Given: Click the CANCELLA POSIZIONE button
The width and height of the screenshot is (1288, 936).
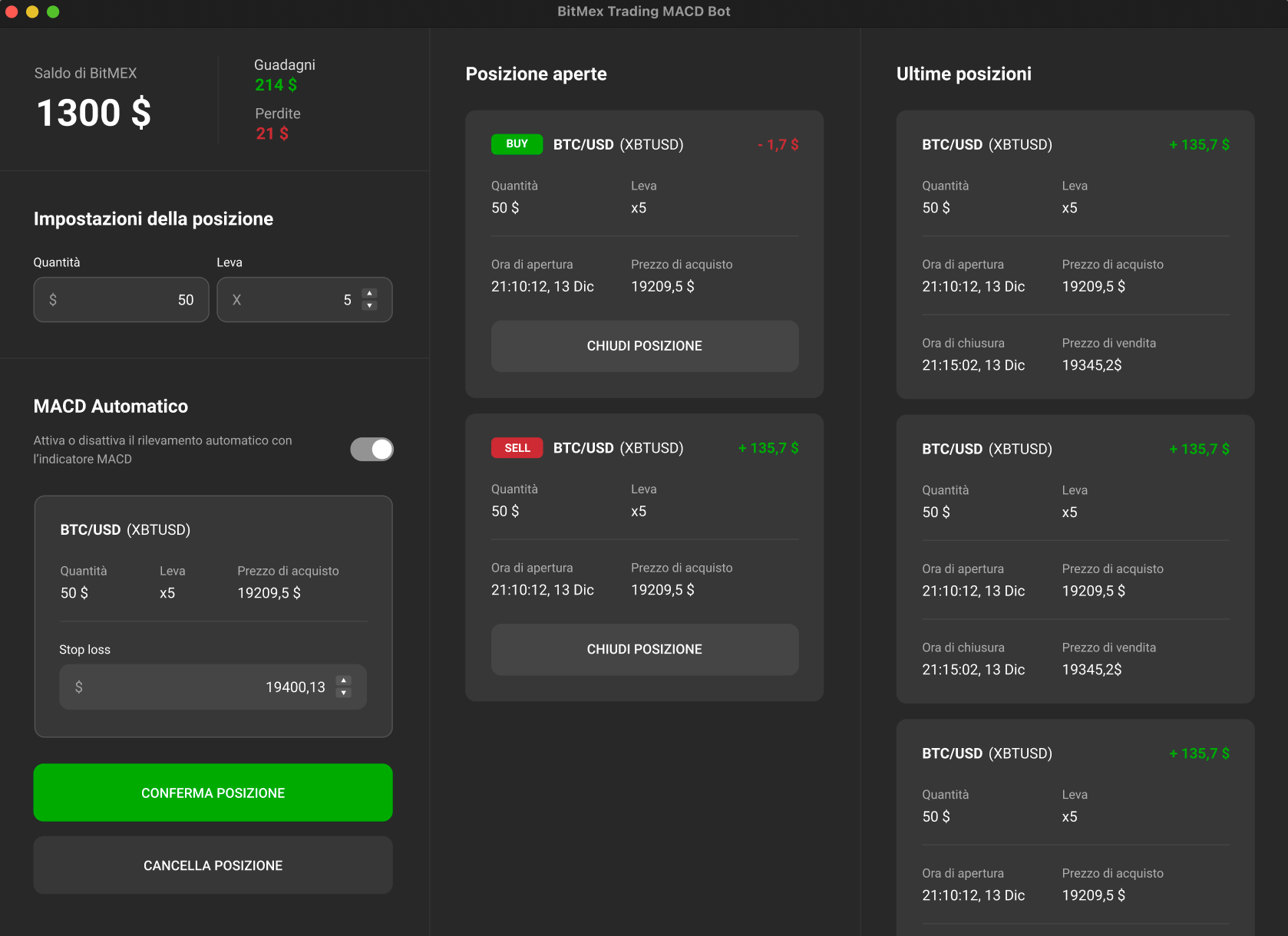Looking at the screenshot, I should pyautogui.click(x=213, y=865).
